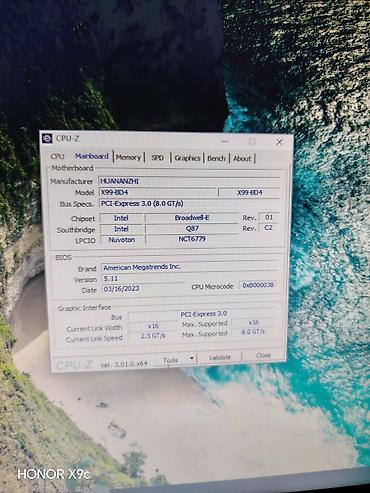Click chipset Rev. value 01
Image resolution: width=370 pixels, height=493 pixels.
[x=269, y=217]
